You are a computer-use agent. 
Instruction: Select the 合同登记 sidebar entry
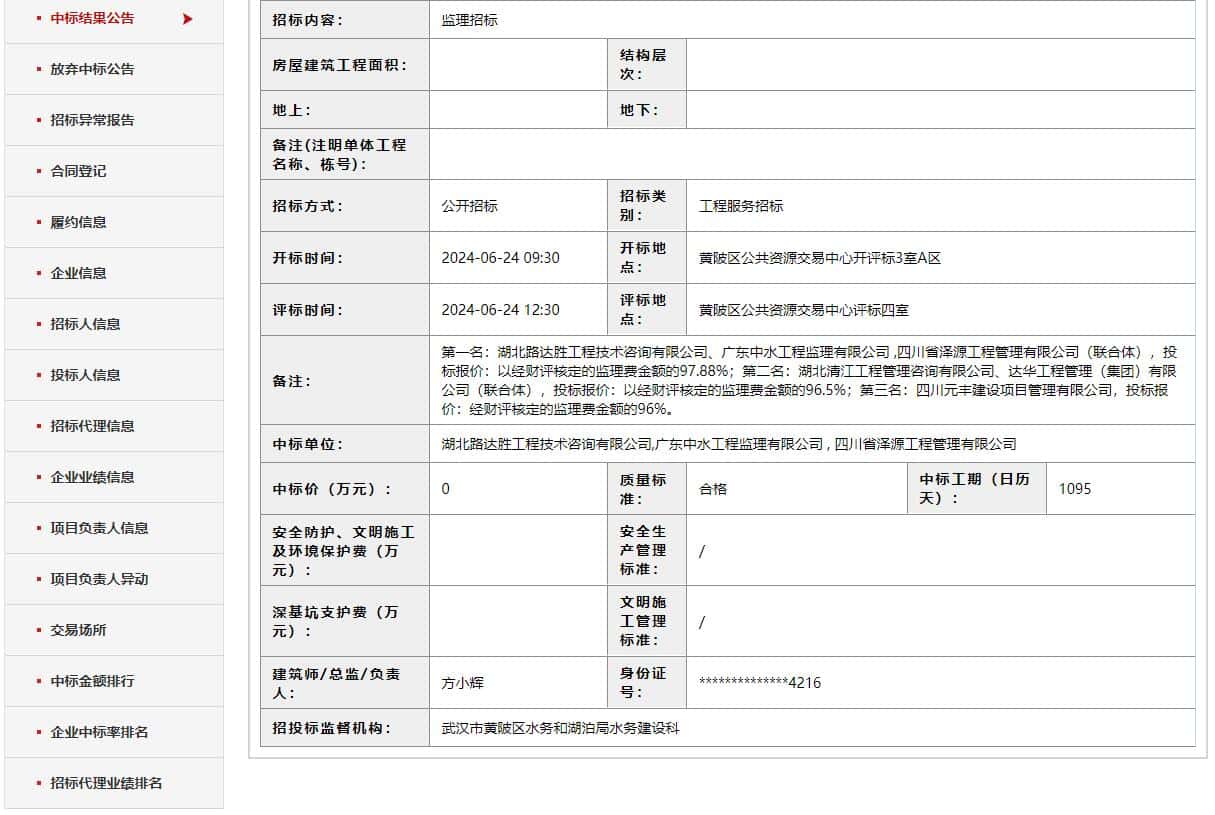(78, 171)
